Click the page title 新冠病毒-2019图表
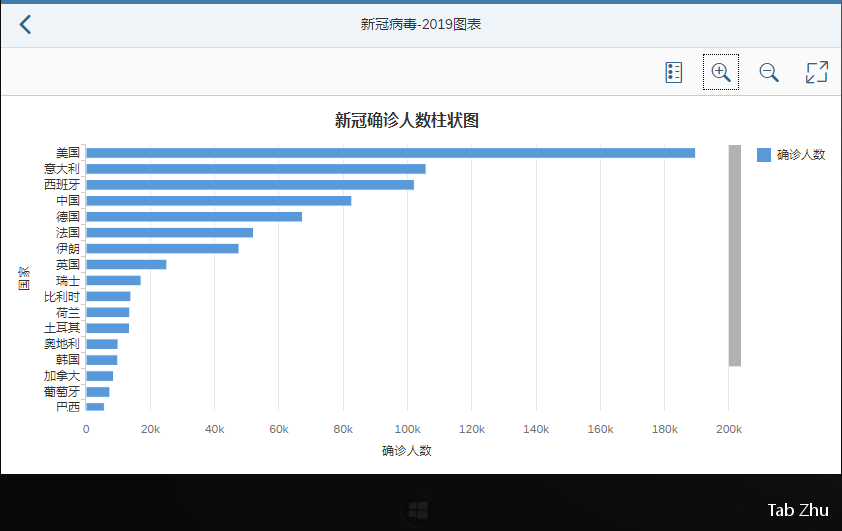Viewport: 842px width, 531px height. click(x=420, y=24)
